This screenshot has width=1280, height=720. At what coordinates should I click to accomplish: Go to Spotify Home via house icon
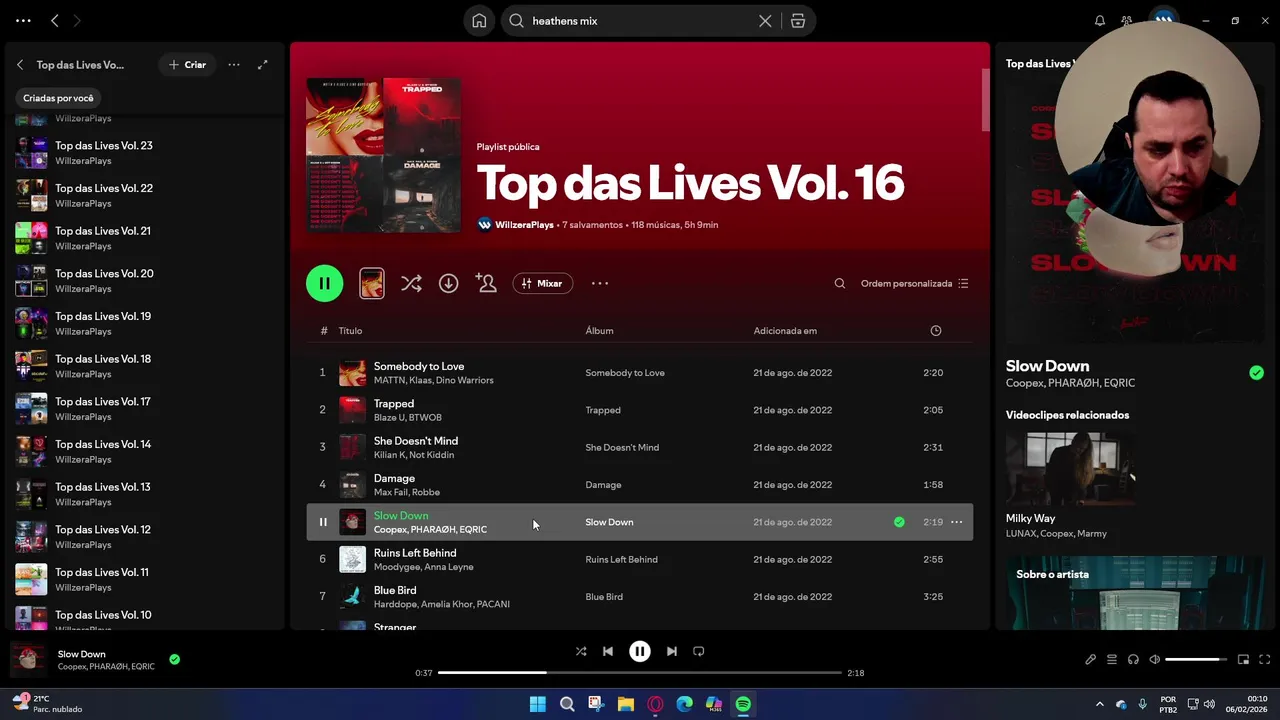(x=479, y=21)
